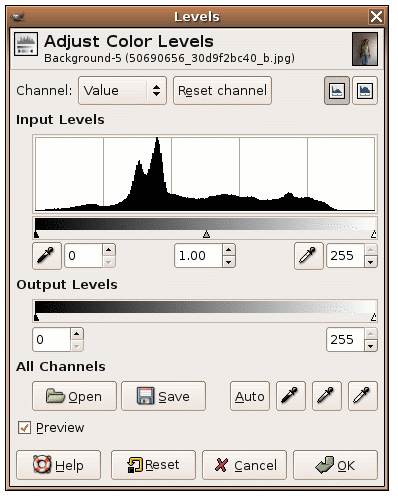Screen dimensions: 398x500
Task: Open the Channel dropdown showing Value
Action: point(122,91)
